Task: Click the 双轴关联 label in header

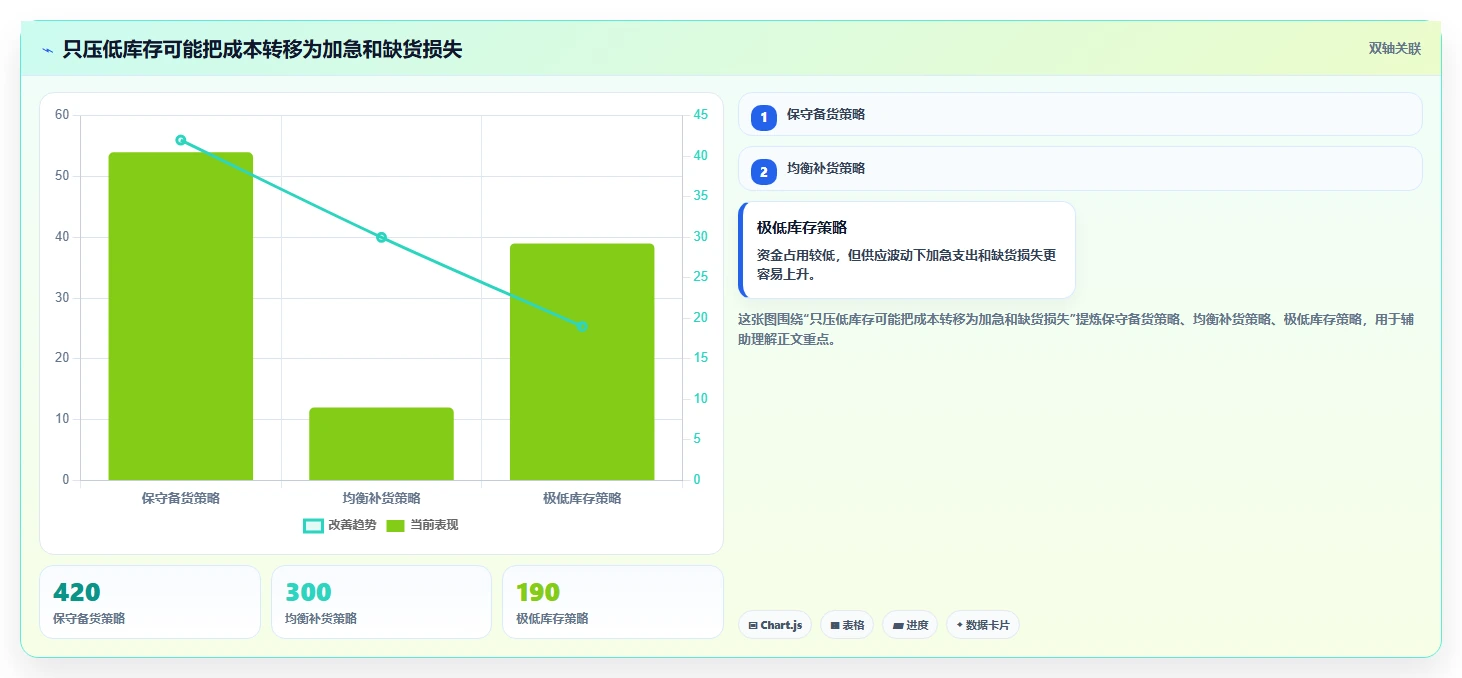Action: coord(1395,48)
